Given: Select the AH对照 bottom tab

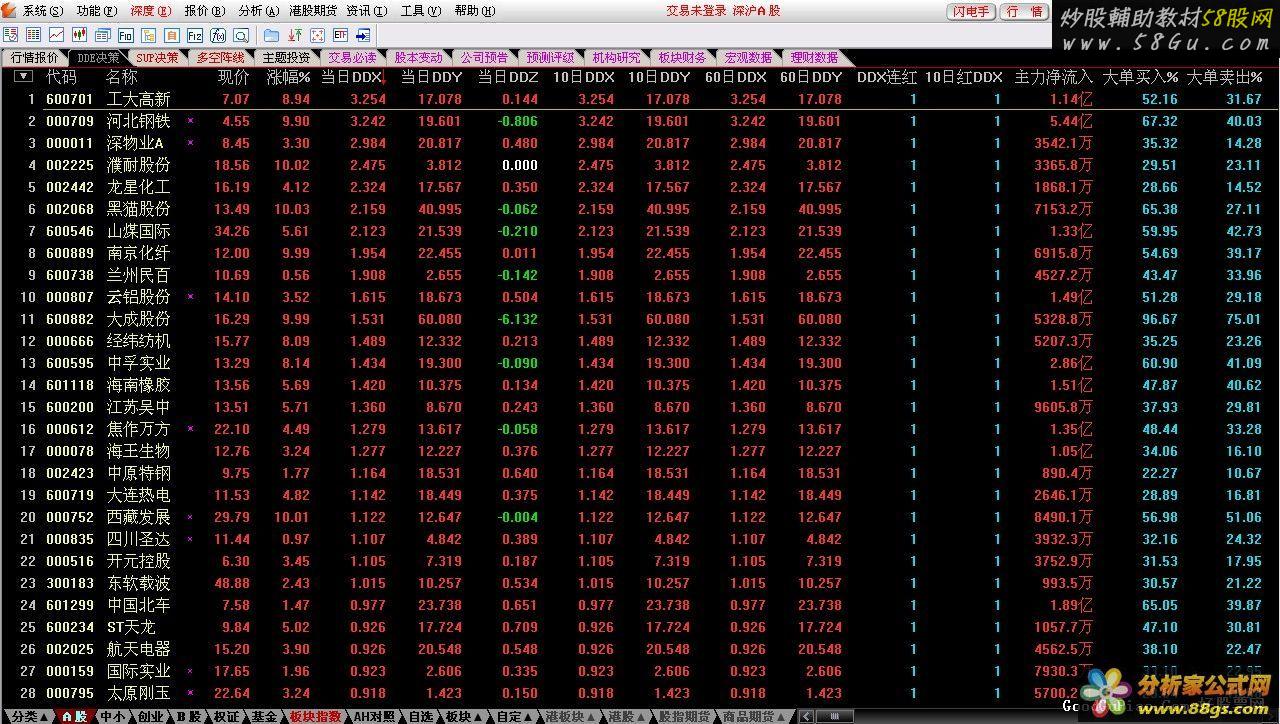Looking at the screenshot, I should tap(374, 716).
